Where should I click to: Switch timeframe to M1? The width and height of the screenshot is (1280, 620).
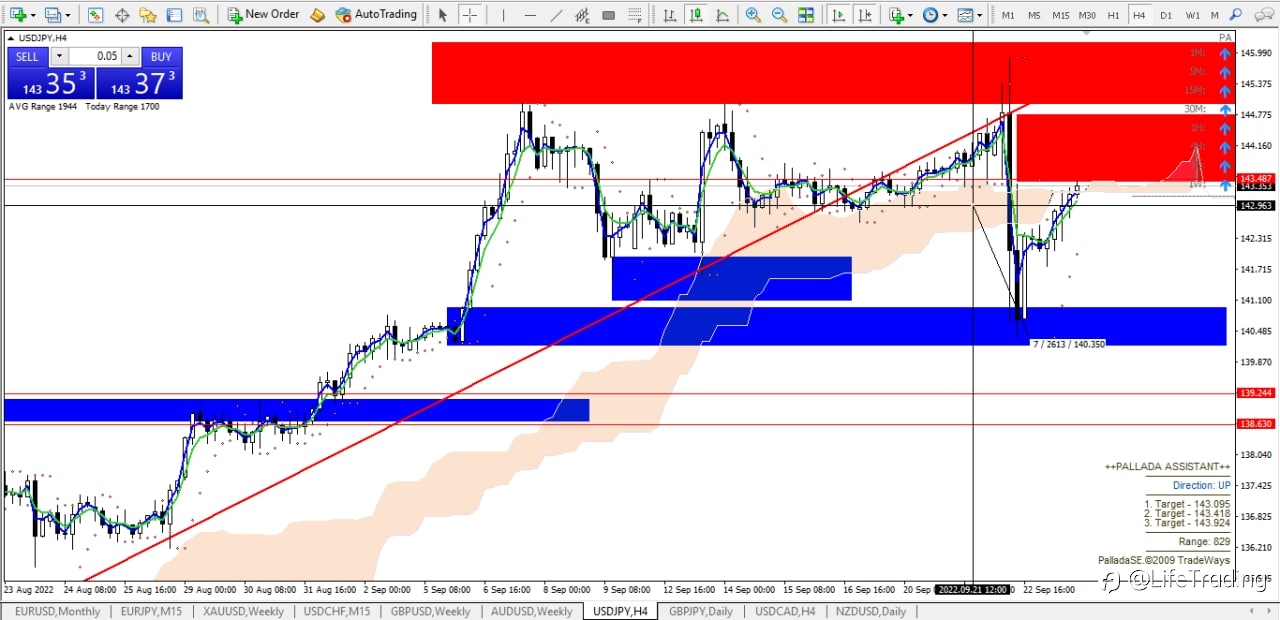point(1008,15)
